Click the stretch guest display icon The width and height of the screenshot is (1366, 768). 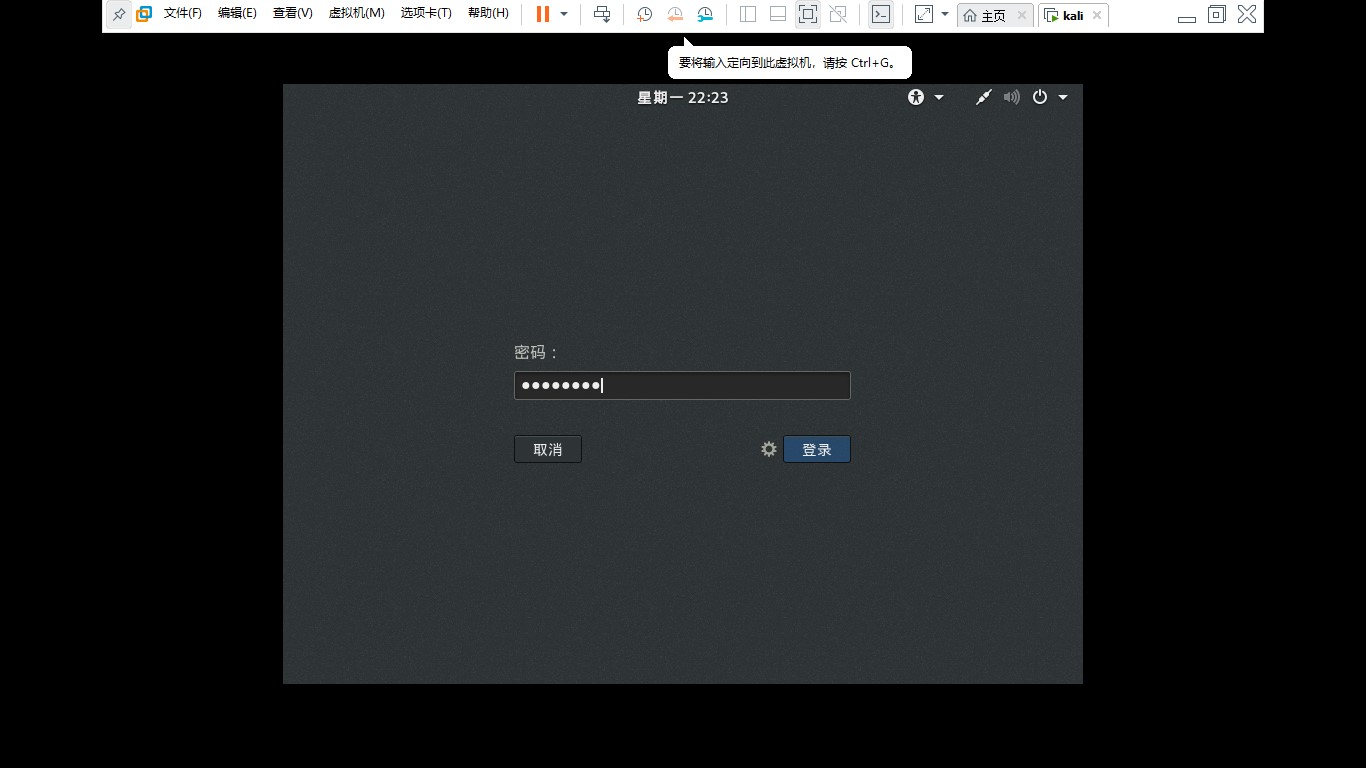coord(924,14)
